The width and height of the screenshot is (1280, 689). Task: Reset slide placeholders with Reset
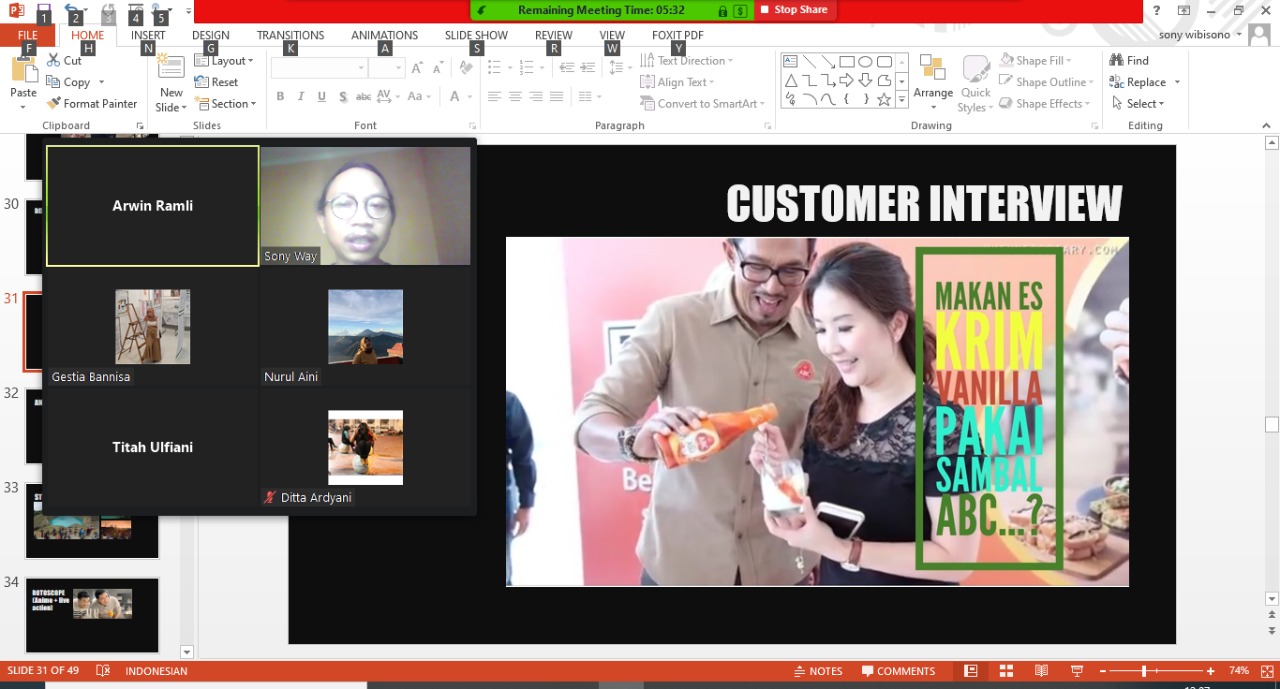[217, 82]
